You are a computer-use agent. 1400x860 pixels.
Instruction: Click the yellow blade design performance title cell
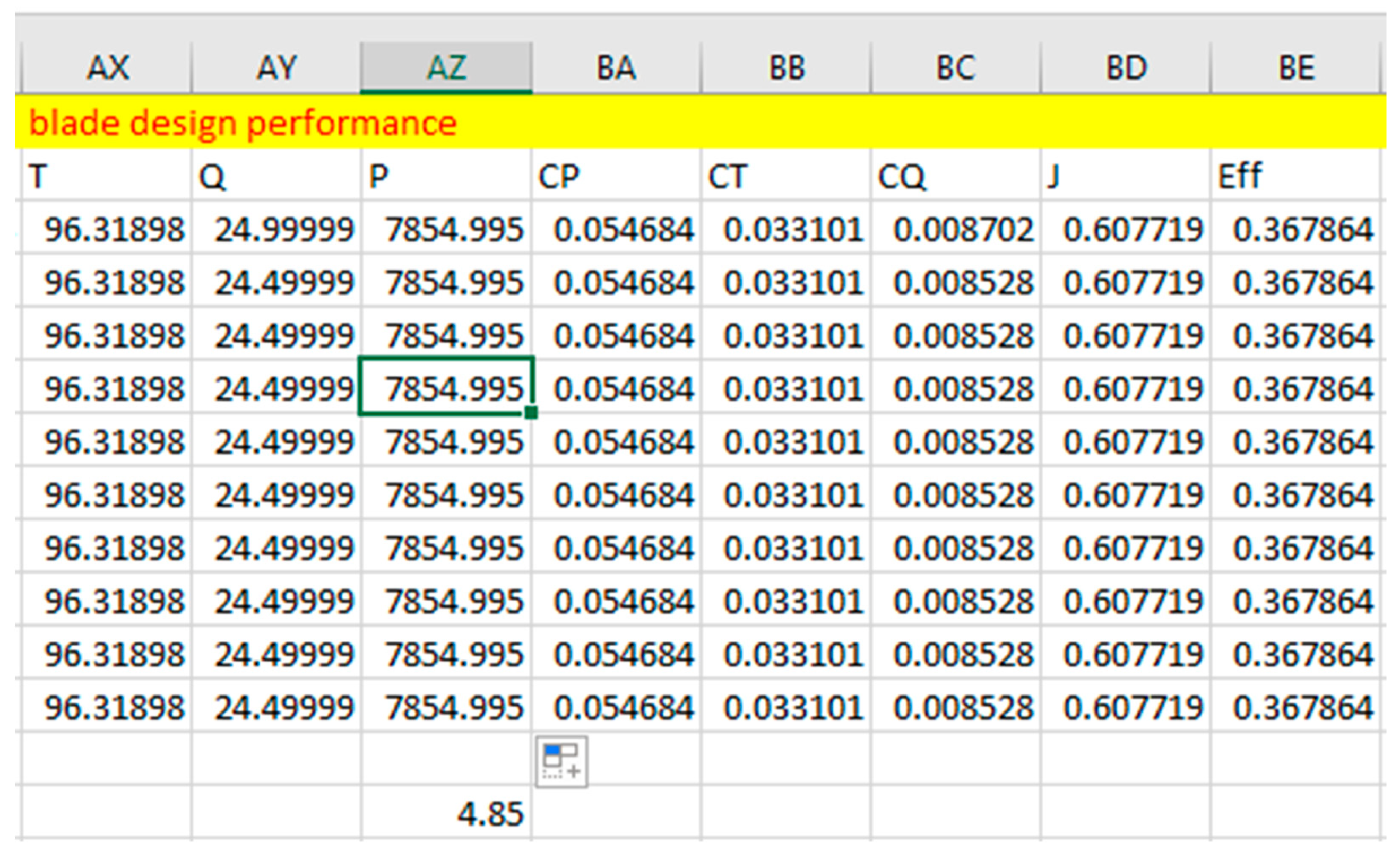[x=243, y=123]
